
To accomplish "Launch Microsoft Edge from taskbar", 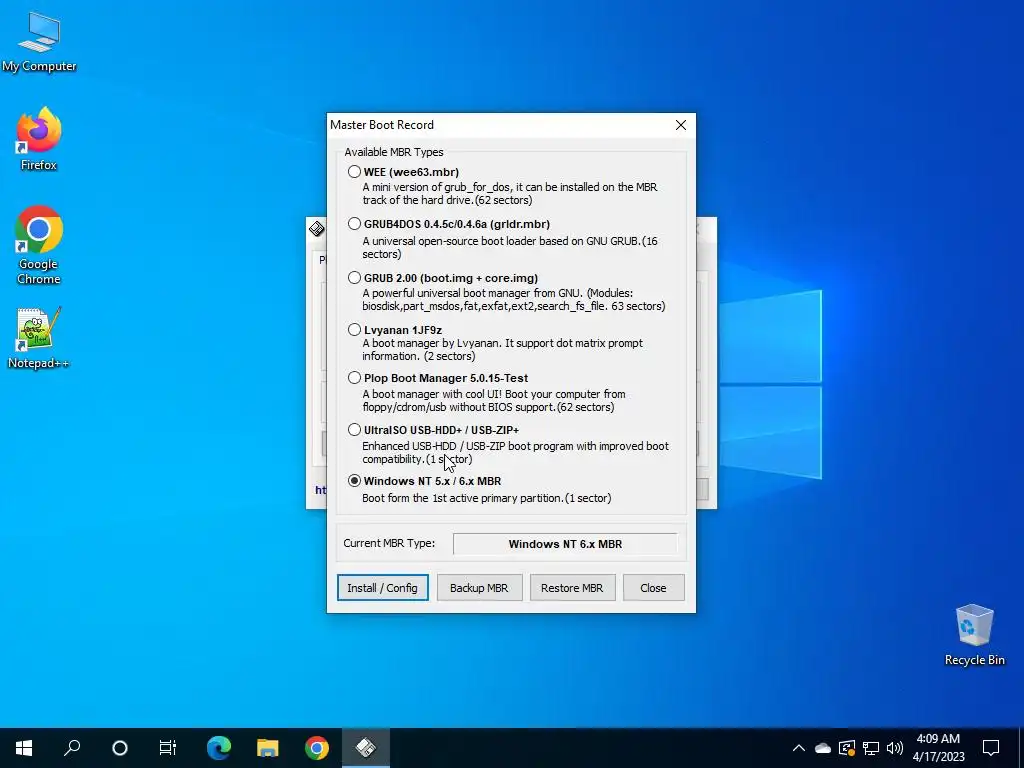I will point(219,748).
